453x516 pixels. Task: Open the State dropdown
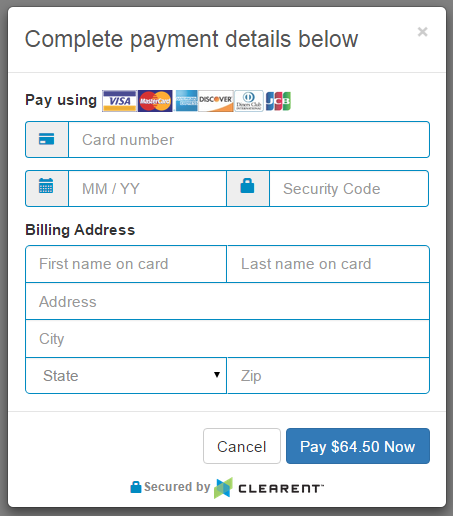[x=126, y=376]
